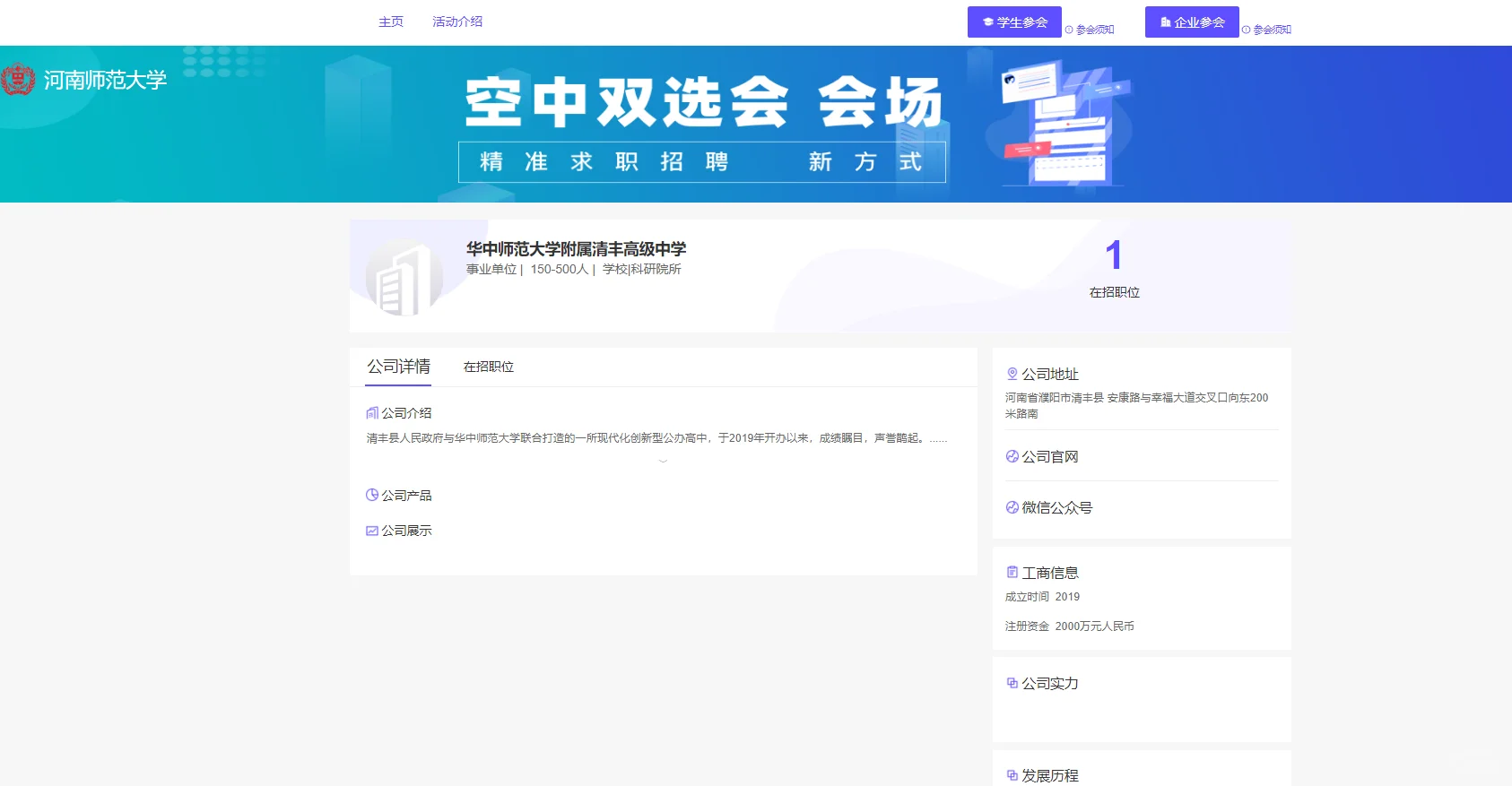
Task: Click the info icon beside enterprise 参会须知
Action: point(1246,30)
